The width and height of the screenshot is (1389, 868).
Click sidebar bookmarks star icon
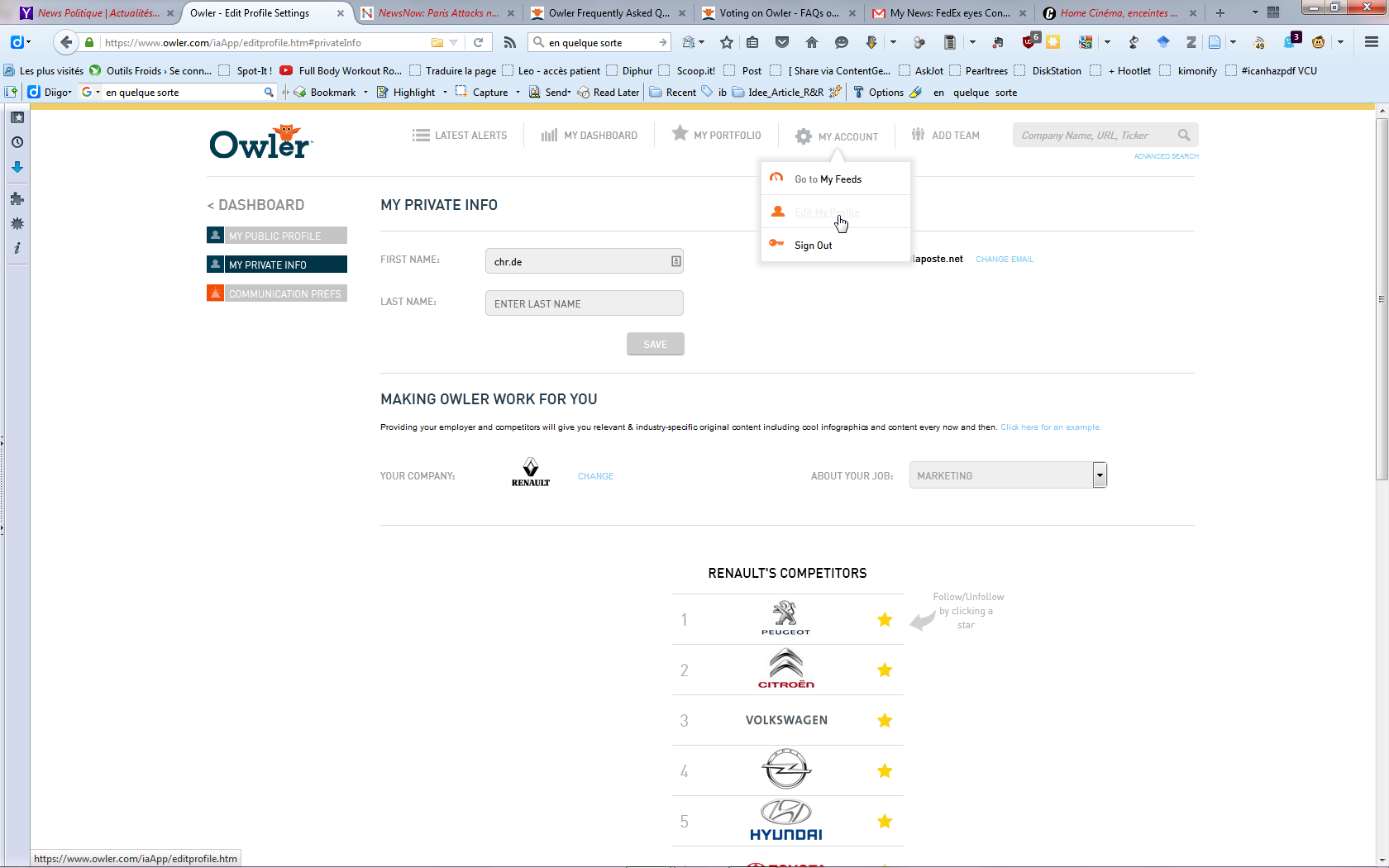[17, 117]
